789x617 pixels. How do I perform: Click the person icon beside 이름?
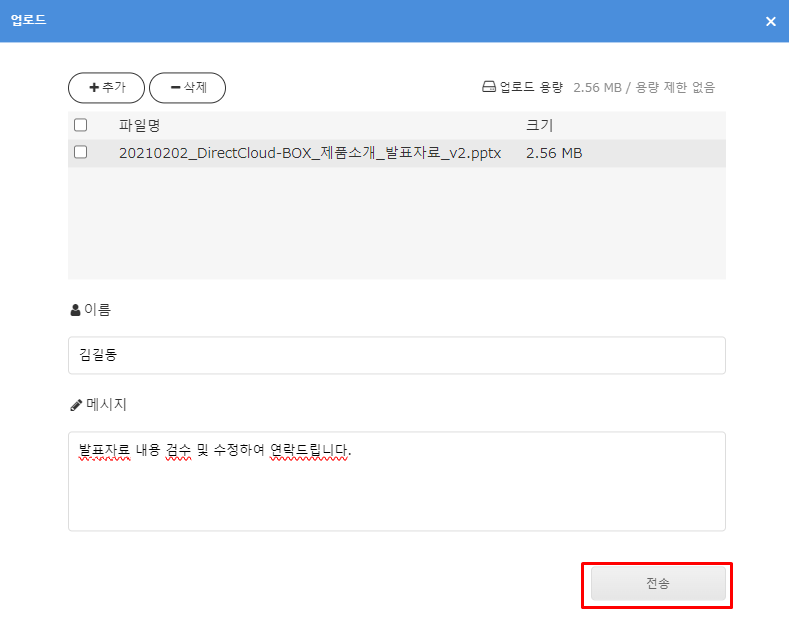tap(75, 311)
